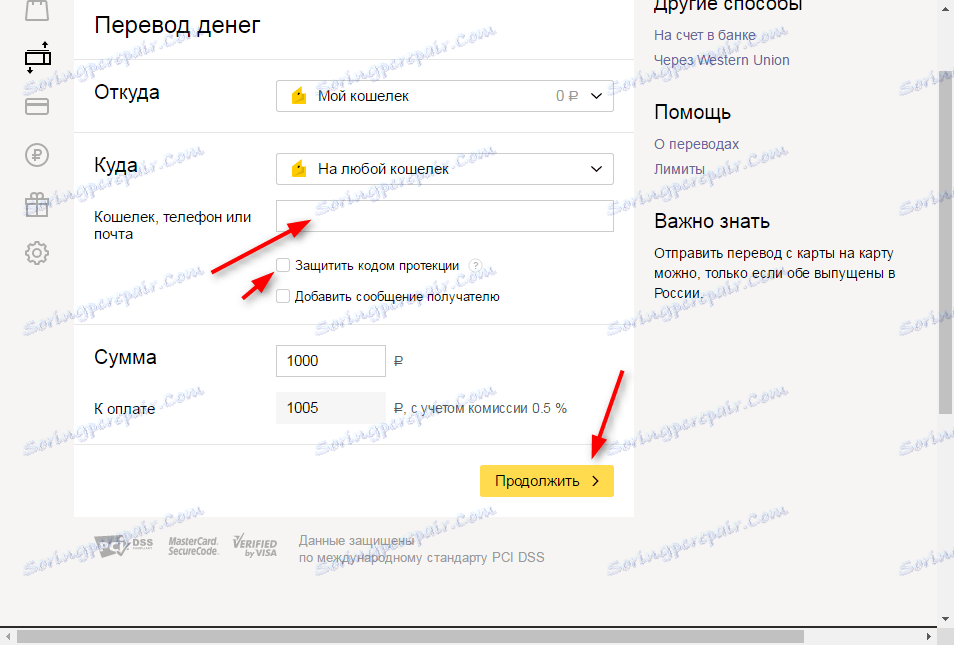Viewport: 954px width, 645px height.
Task: Open 'На счет в банке' link
Action: 705,35
